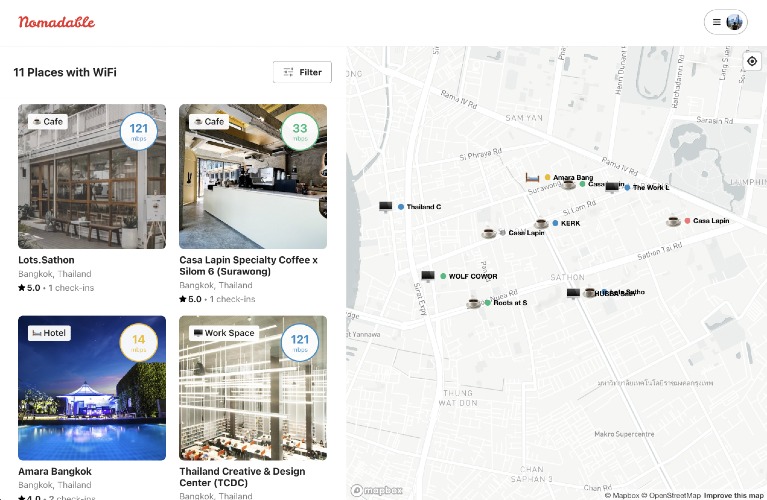Click the Hotel tag on Amara Bangkok card
This screenshot has height=500, width=767.
(x=49, y=333)
